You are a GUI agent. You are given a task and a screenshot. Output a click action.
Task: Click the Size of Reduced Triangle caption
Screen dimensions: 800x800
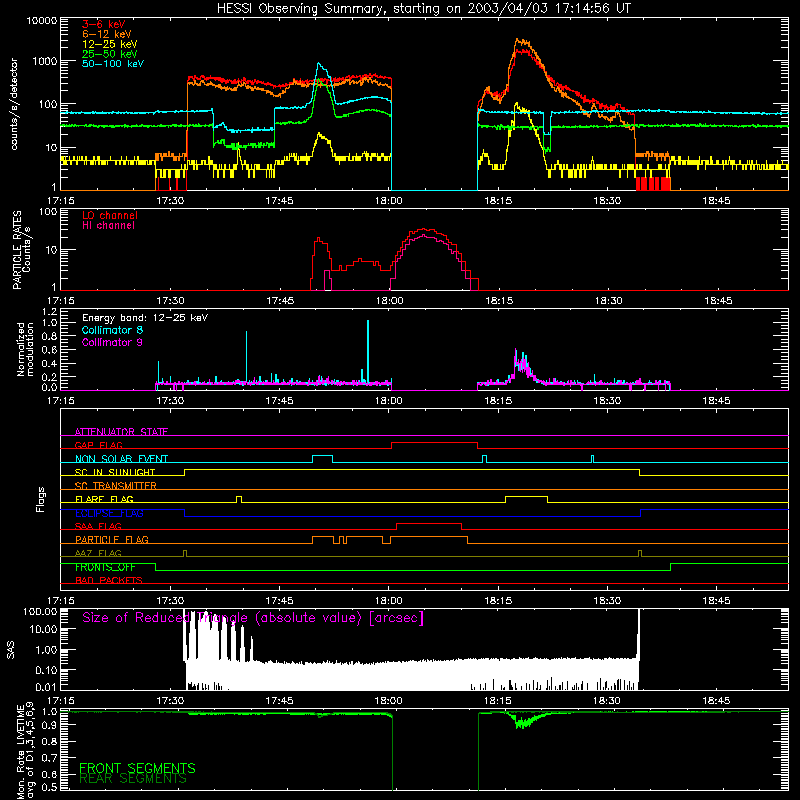(x=253, y=618)
